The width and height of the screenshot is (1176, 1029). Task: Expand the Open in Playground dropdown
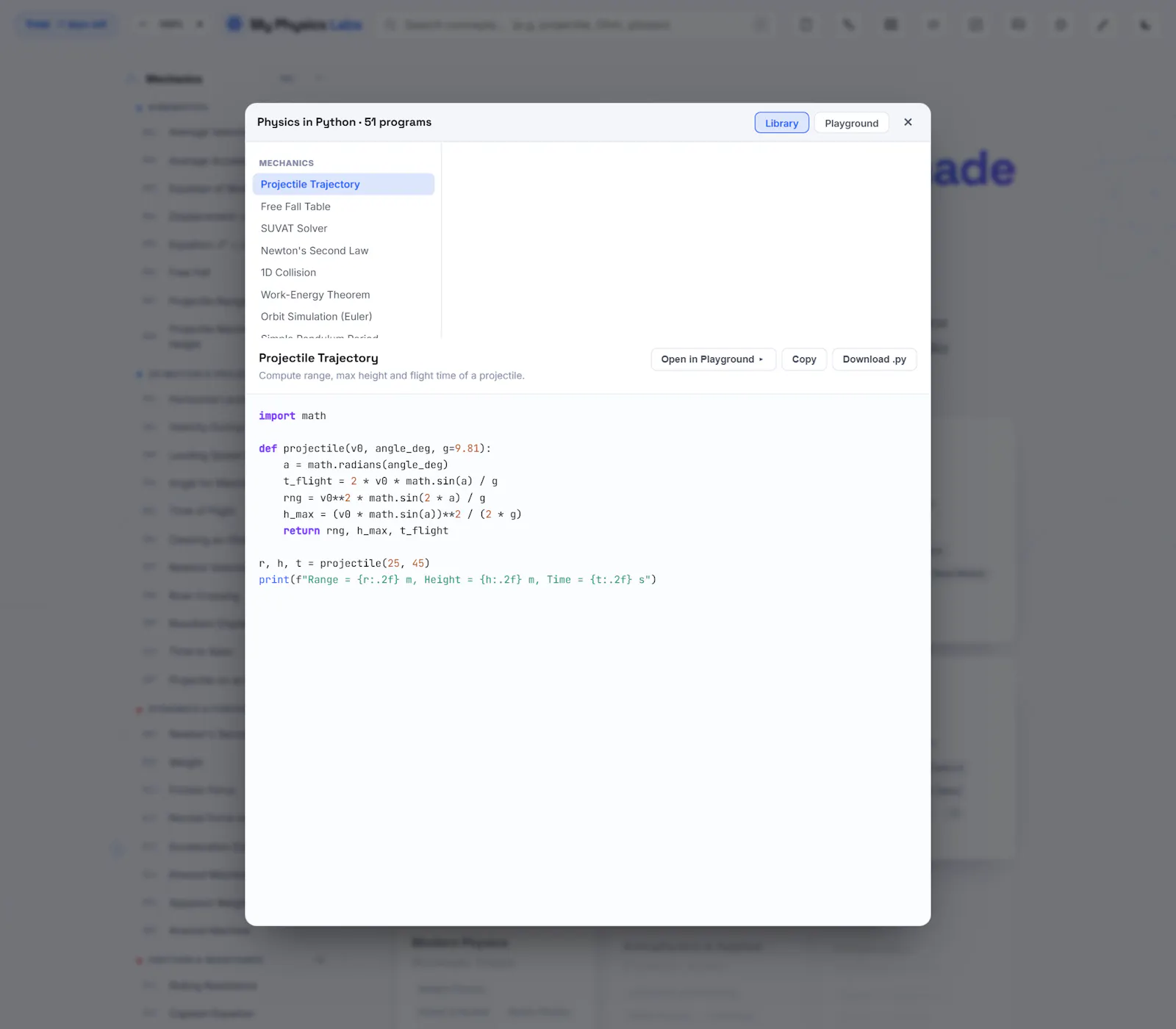(x=713, y=359)
